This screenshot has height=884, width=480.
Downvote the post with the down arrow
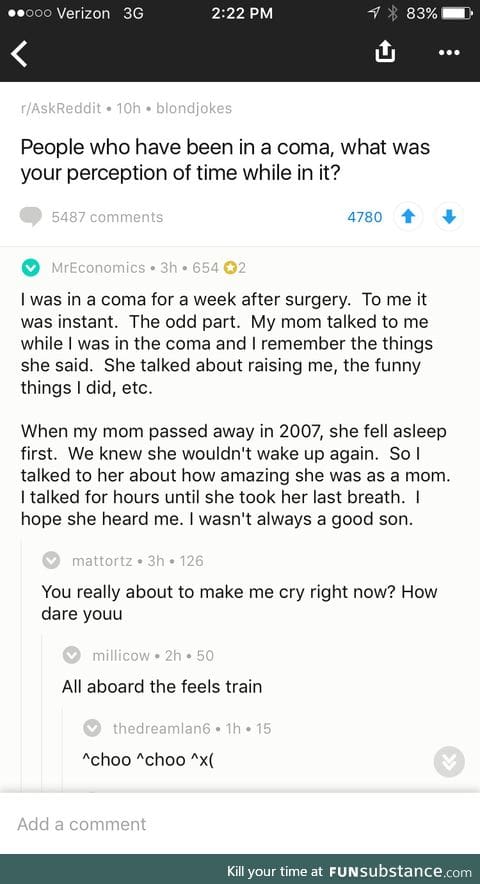449,217
